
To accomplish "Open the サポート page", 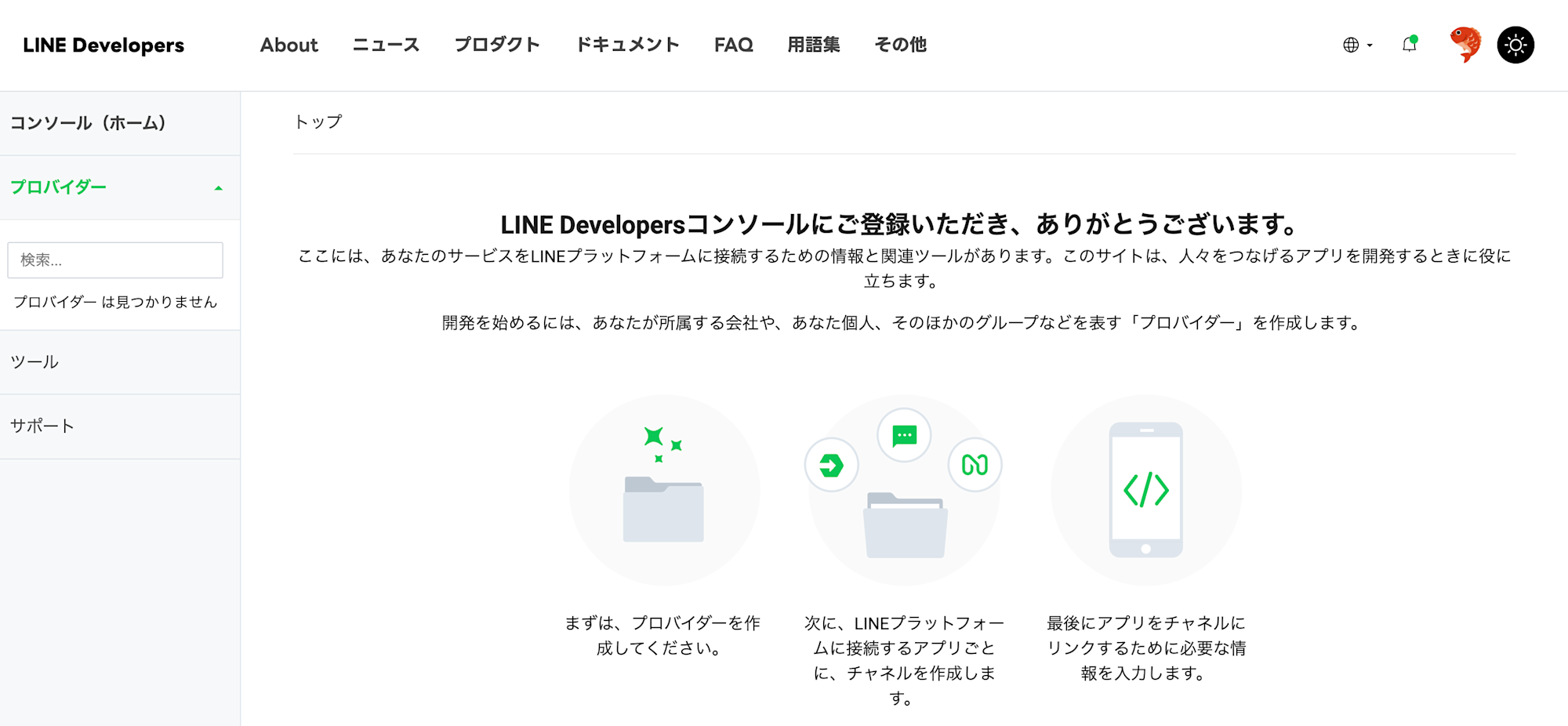I will click(x=43, y=426).
